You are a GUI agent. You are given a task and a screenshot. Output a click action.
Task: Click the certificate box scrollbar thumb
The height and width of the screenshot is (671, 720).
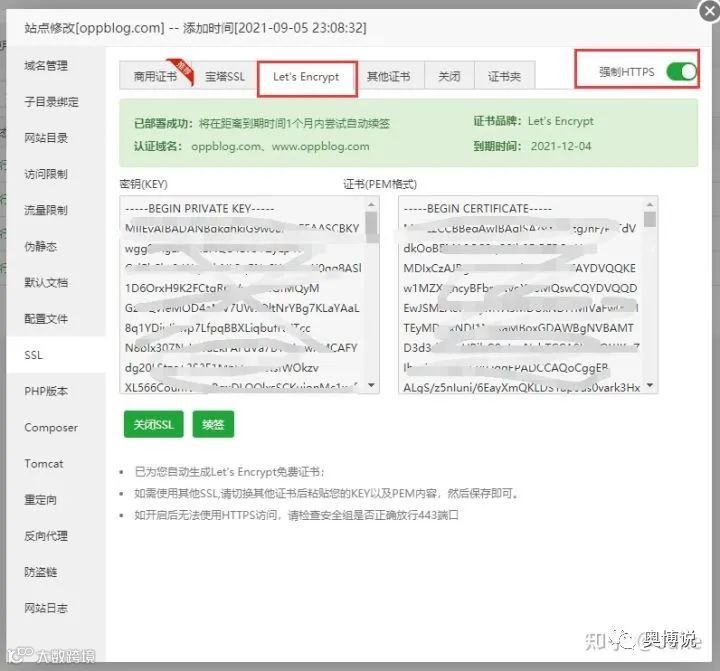click(650, 220)
